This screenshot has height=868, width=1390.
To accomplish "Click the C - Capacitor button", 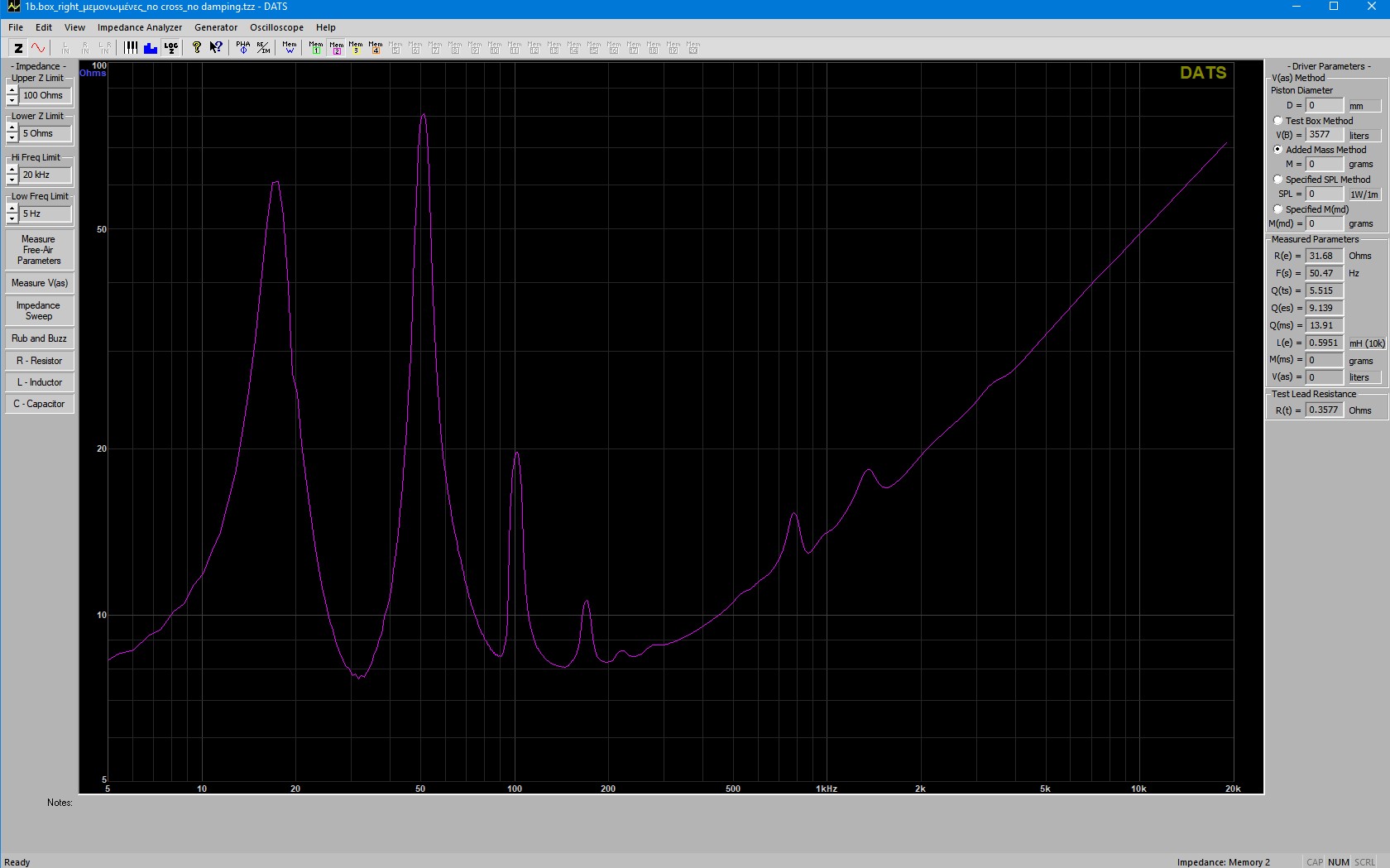I will click(x=39, y=404).
